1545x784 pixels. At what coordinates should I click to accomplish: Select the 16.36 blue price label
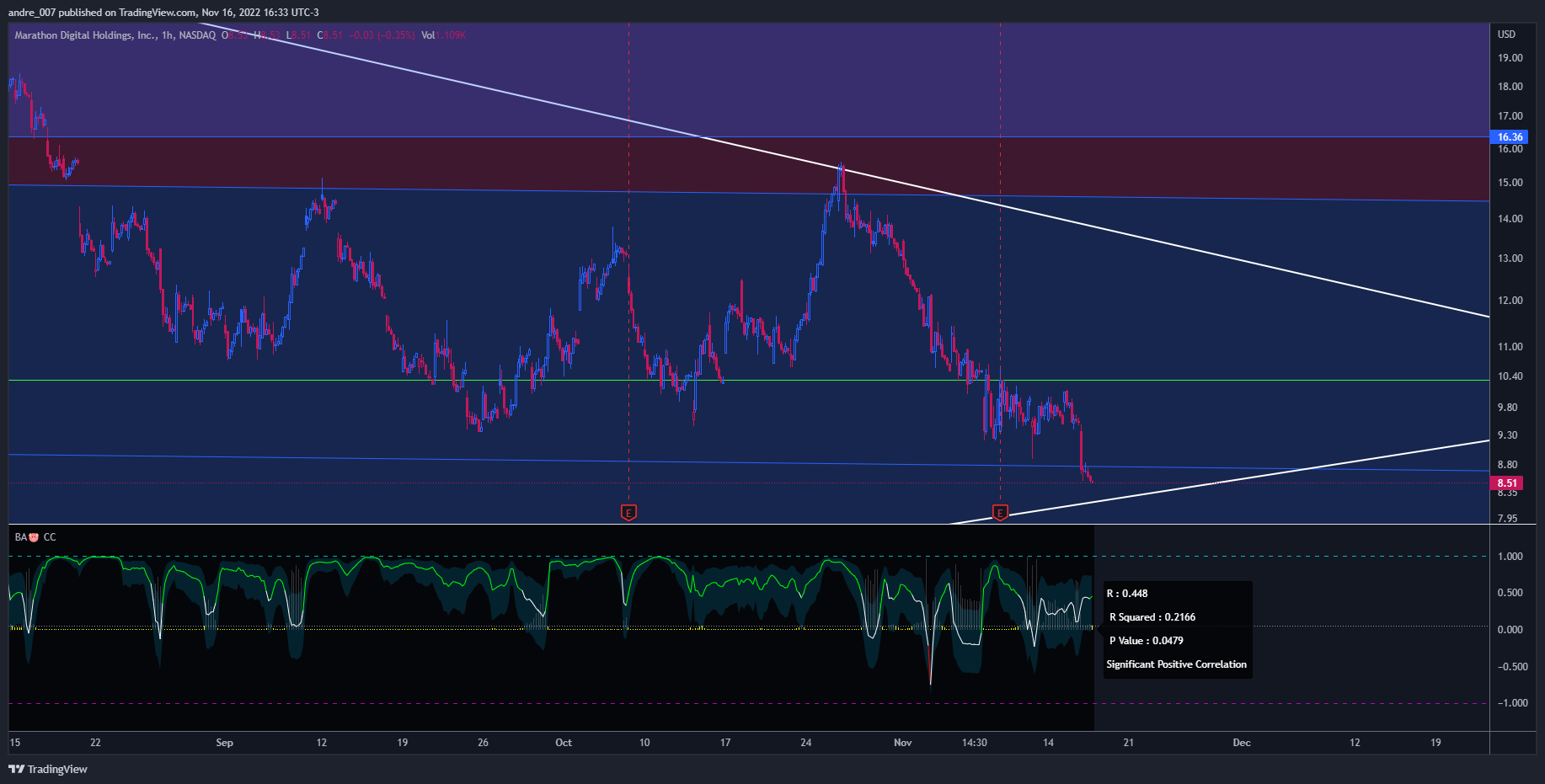coord(1509,137)
